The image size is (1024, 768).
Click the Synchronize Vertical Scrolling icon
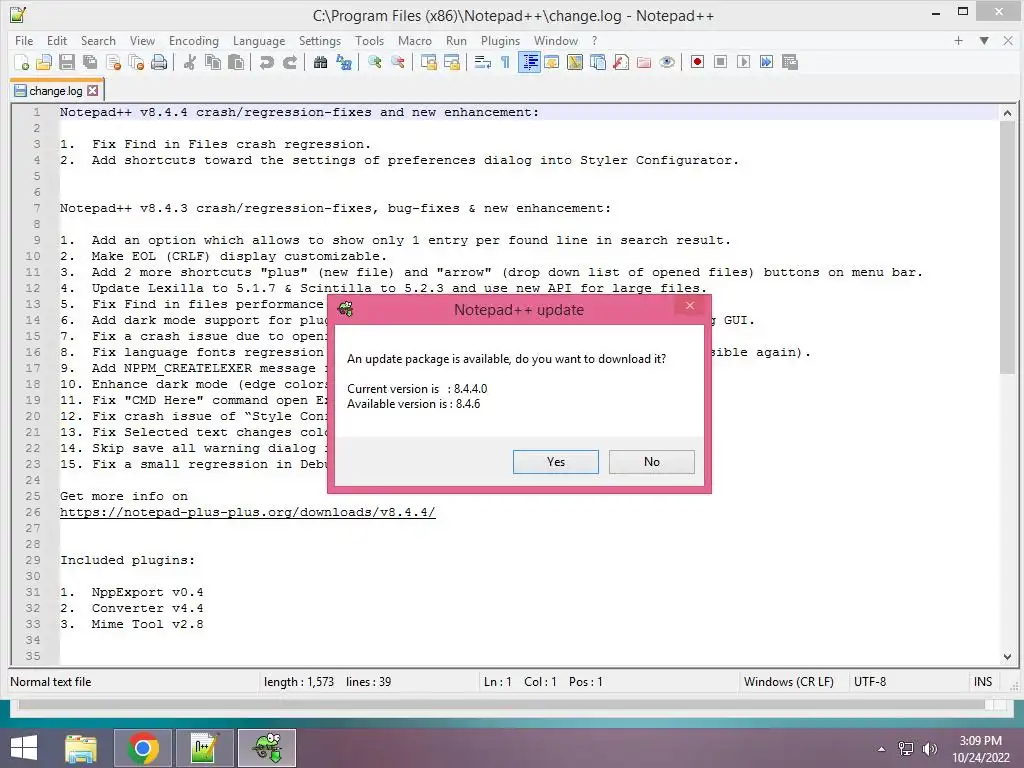[x=428, y=62]
